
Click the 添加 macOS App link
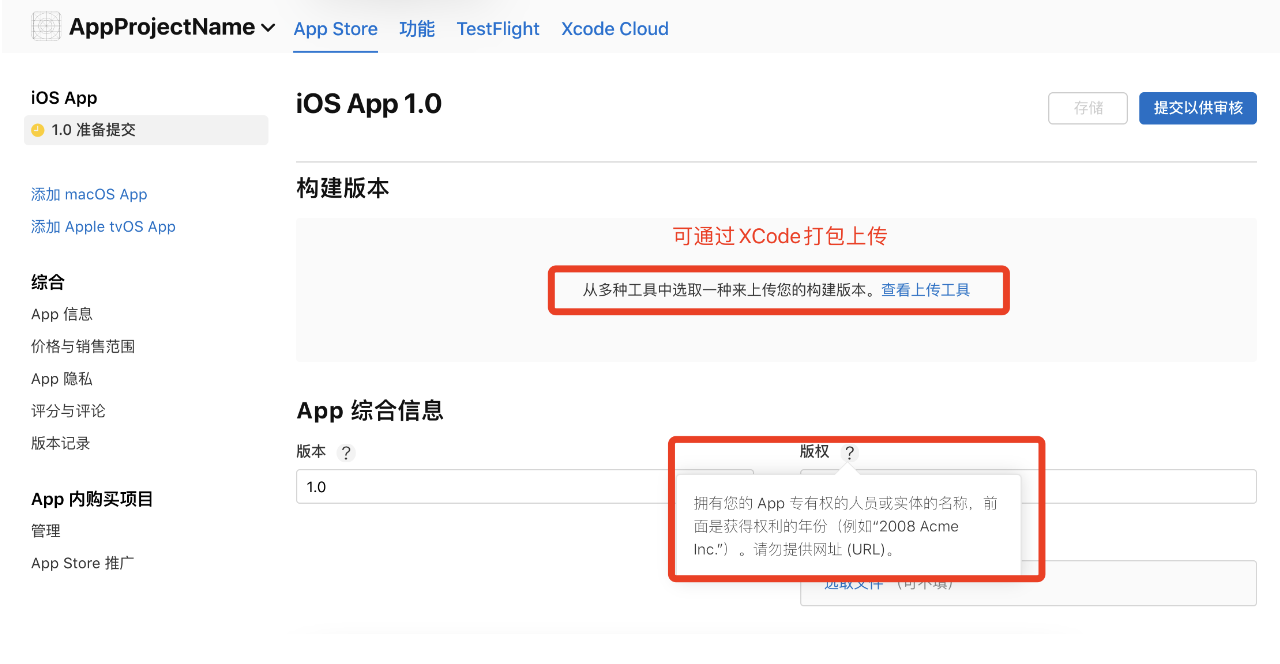click(89, 194)
